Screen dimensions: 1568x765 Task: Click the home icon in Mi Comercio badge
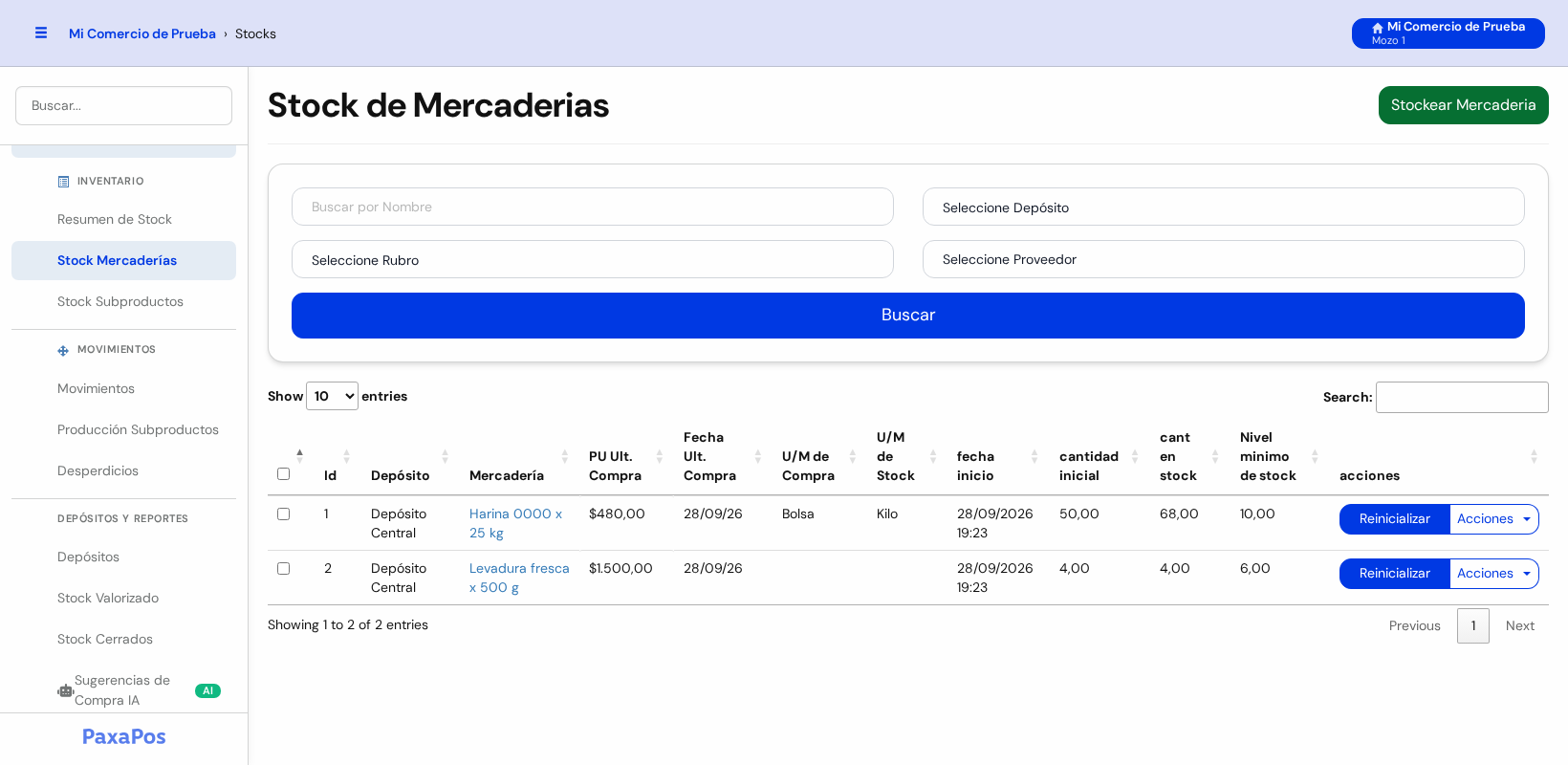click(x=1378, y=28)
